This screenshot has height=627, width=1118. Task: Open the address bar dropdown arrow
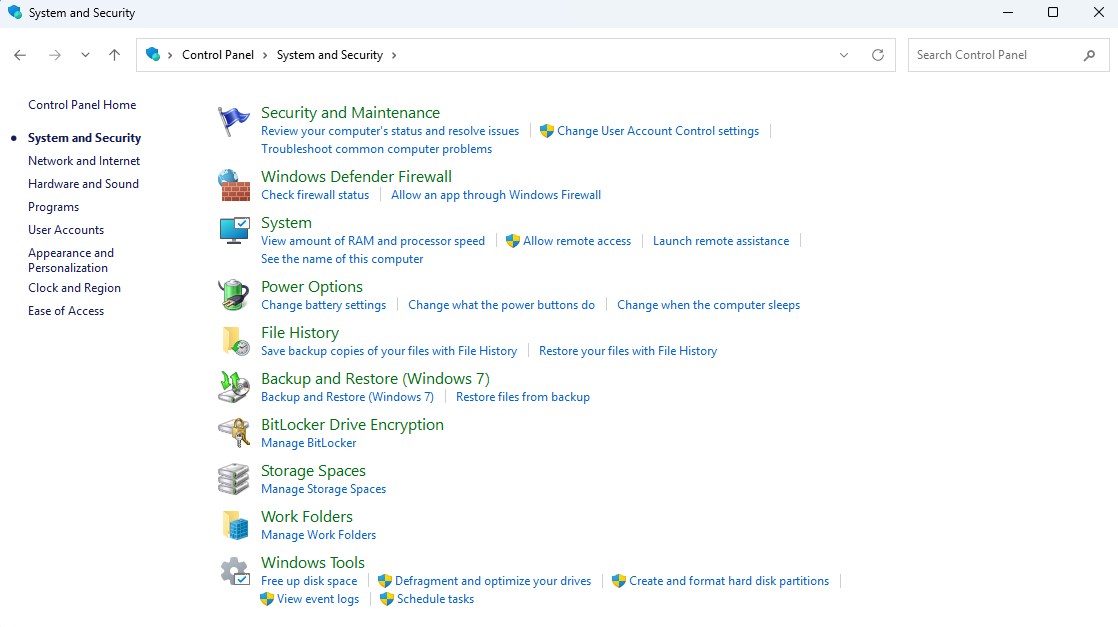(x=843, y=54)
